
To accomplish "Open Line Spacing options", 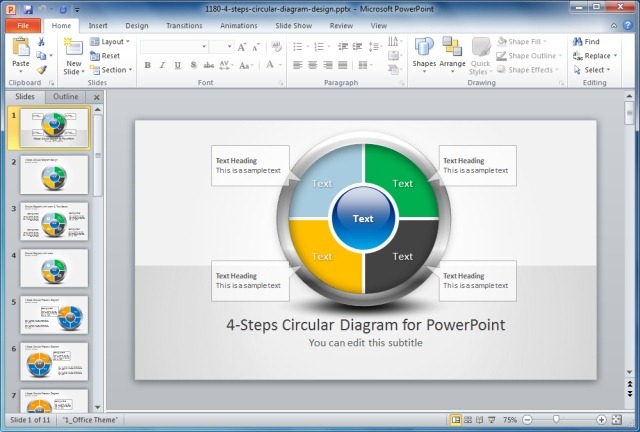I will pos(375,47).
